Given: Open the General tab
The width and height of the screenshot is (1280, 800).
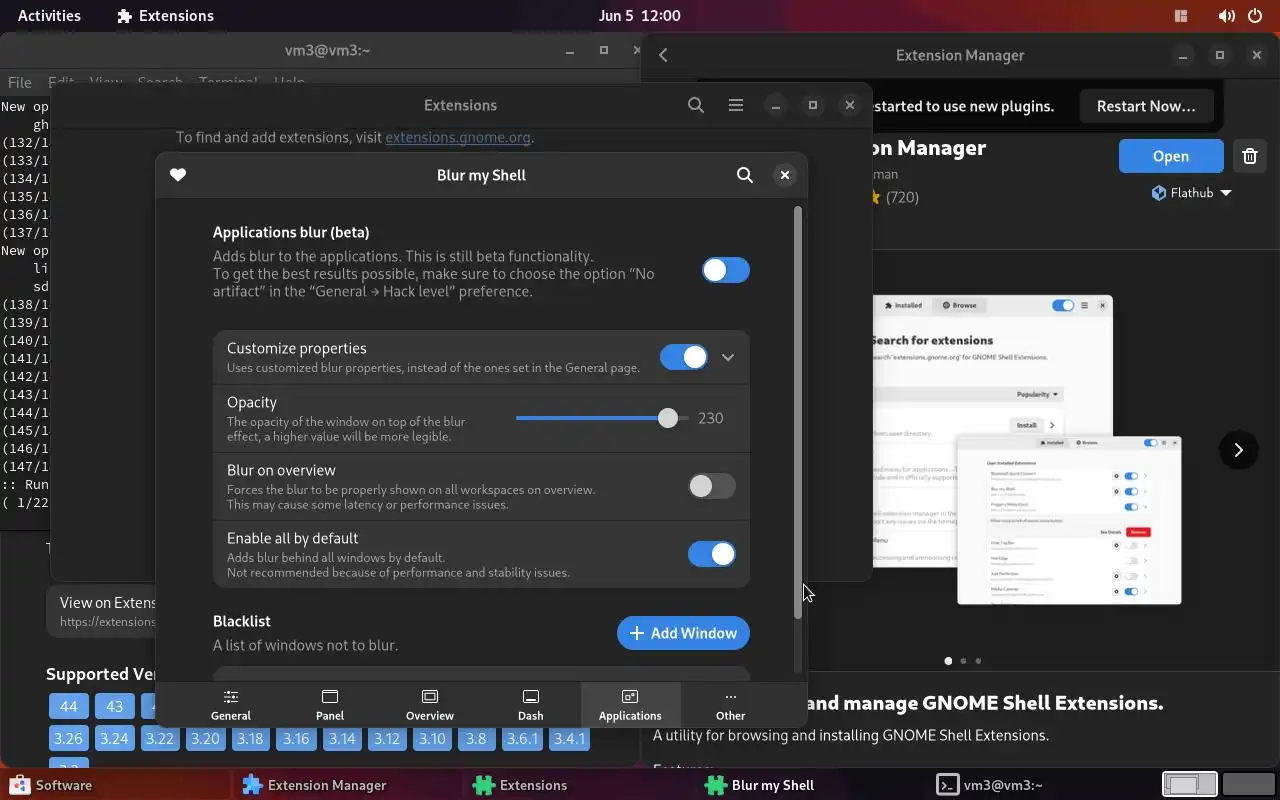Looking at the screenshot, I should 231,705.
